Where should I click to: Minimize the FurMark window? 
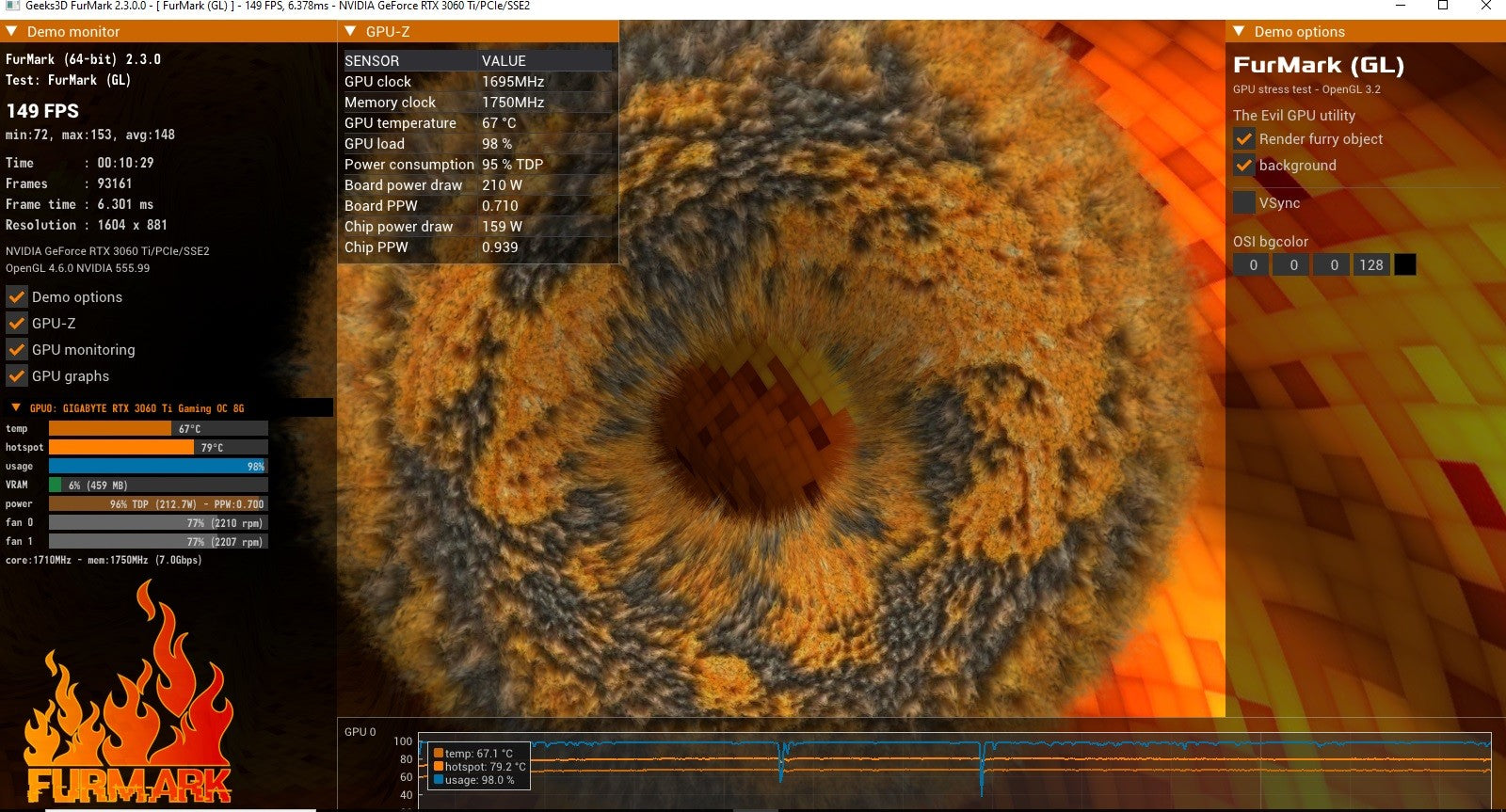[x=1401, y=6]
